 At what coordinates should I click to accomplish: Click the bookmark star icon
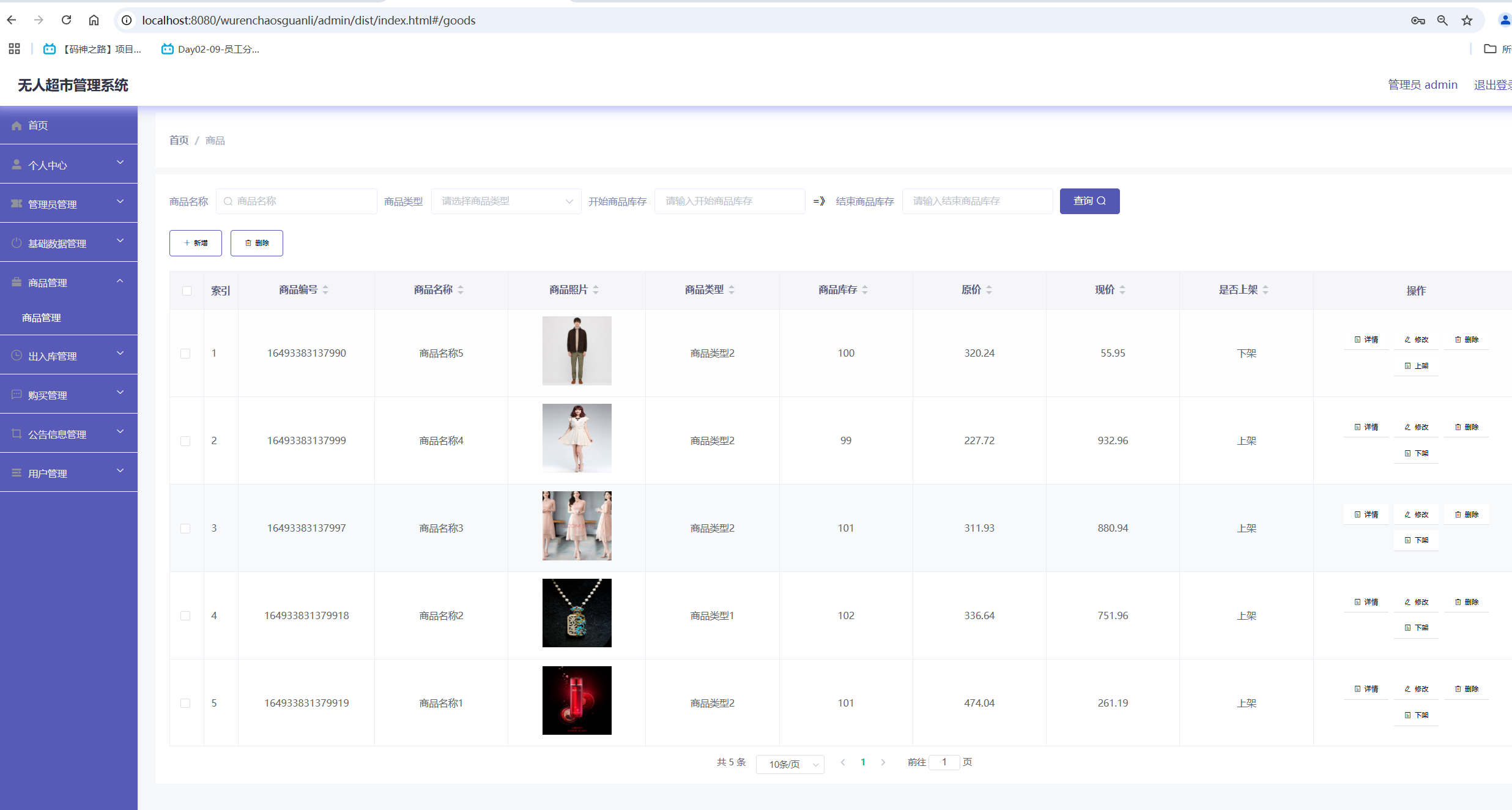(1467, 20)
